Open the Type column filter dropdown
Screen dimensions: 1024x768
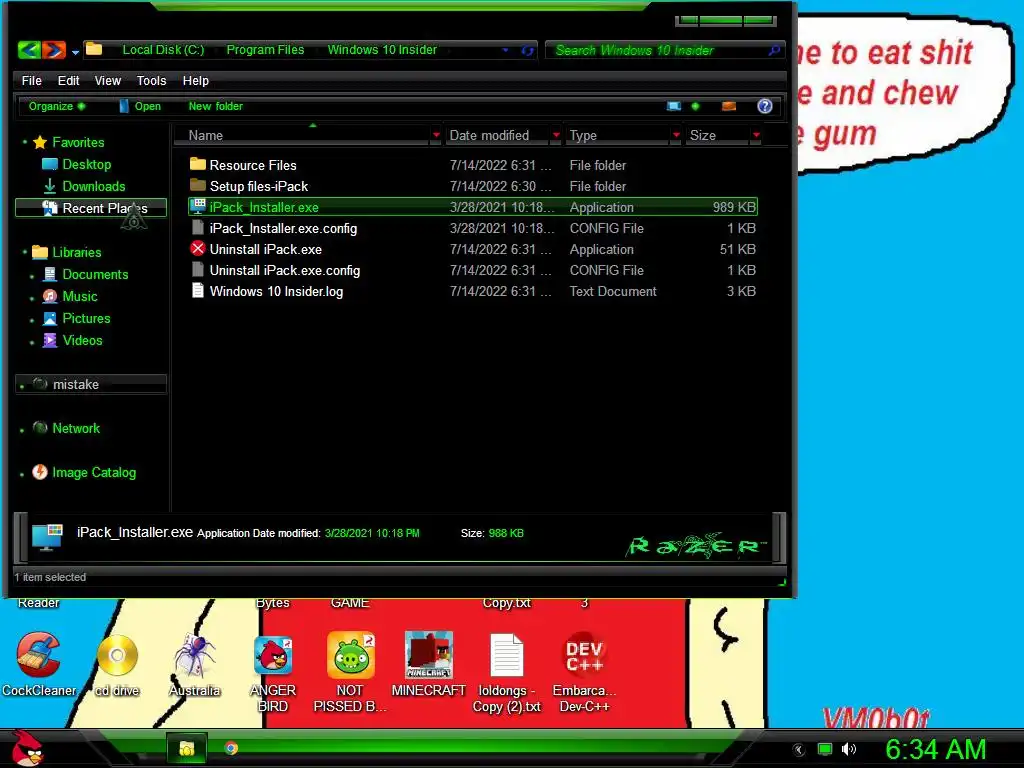677,135
